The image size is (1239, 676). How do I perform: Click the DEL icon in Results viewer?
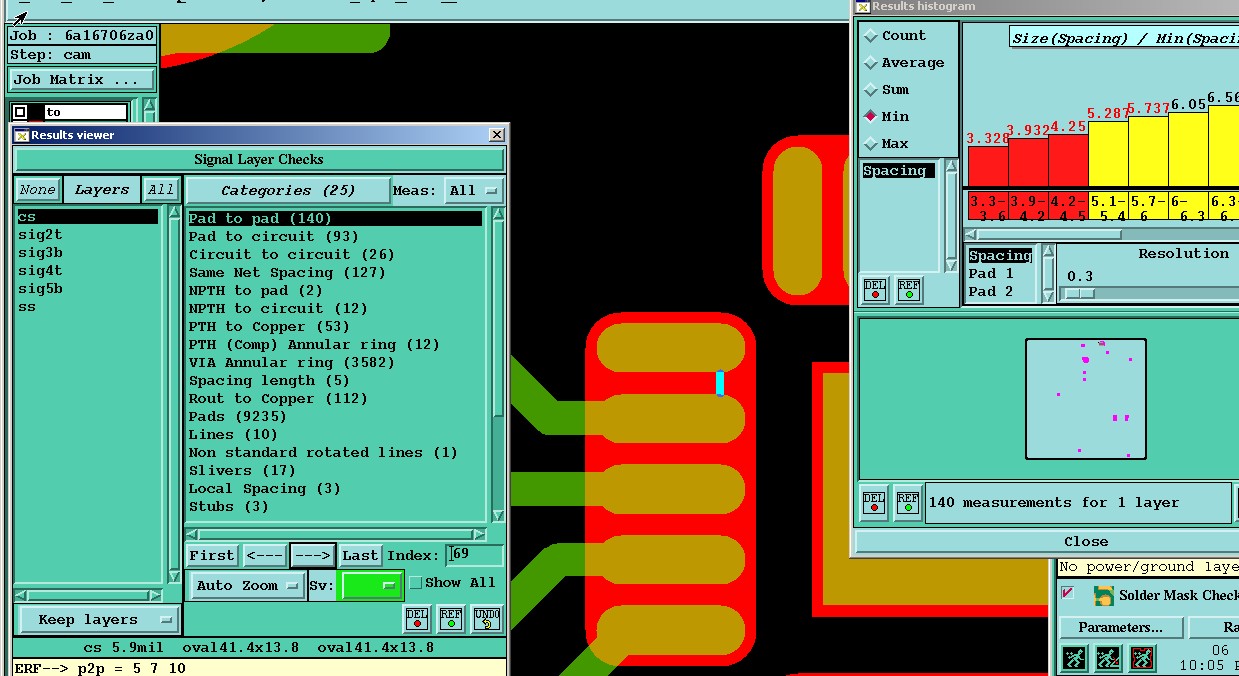pyautogui.click(x=417, y=619)
